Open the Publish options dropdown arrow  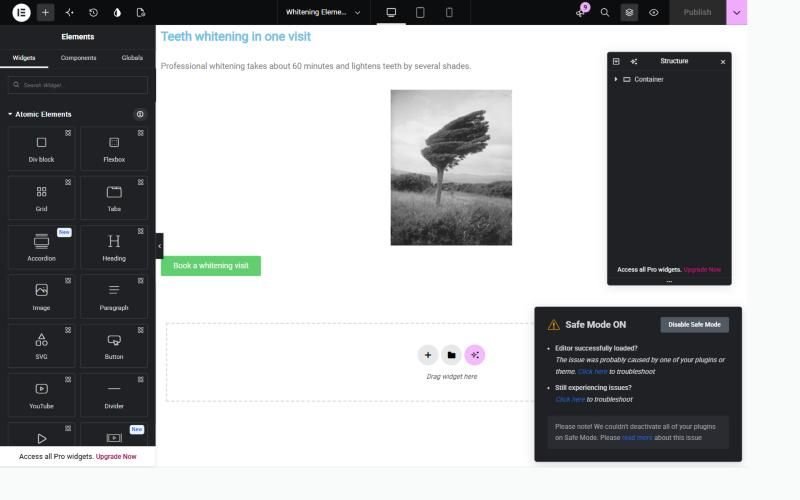pyautogui.click(x=737, y=12)
